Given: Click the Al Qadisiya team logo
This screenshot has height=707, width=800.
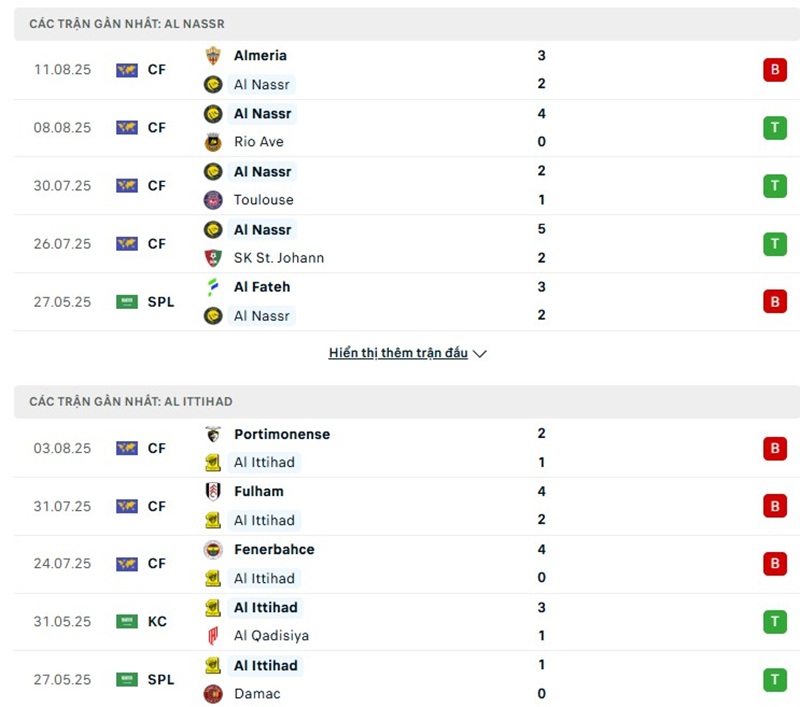Looking at the screenshot, I should [213, 636].
